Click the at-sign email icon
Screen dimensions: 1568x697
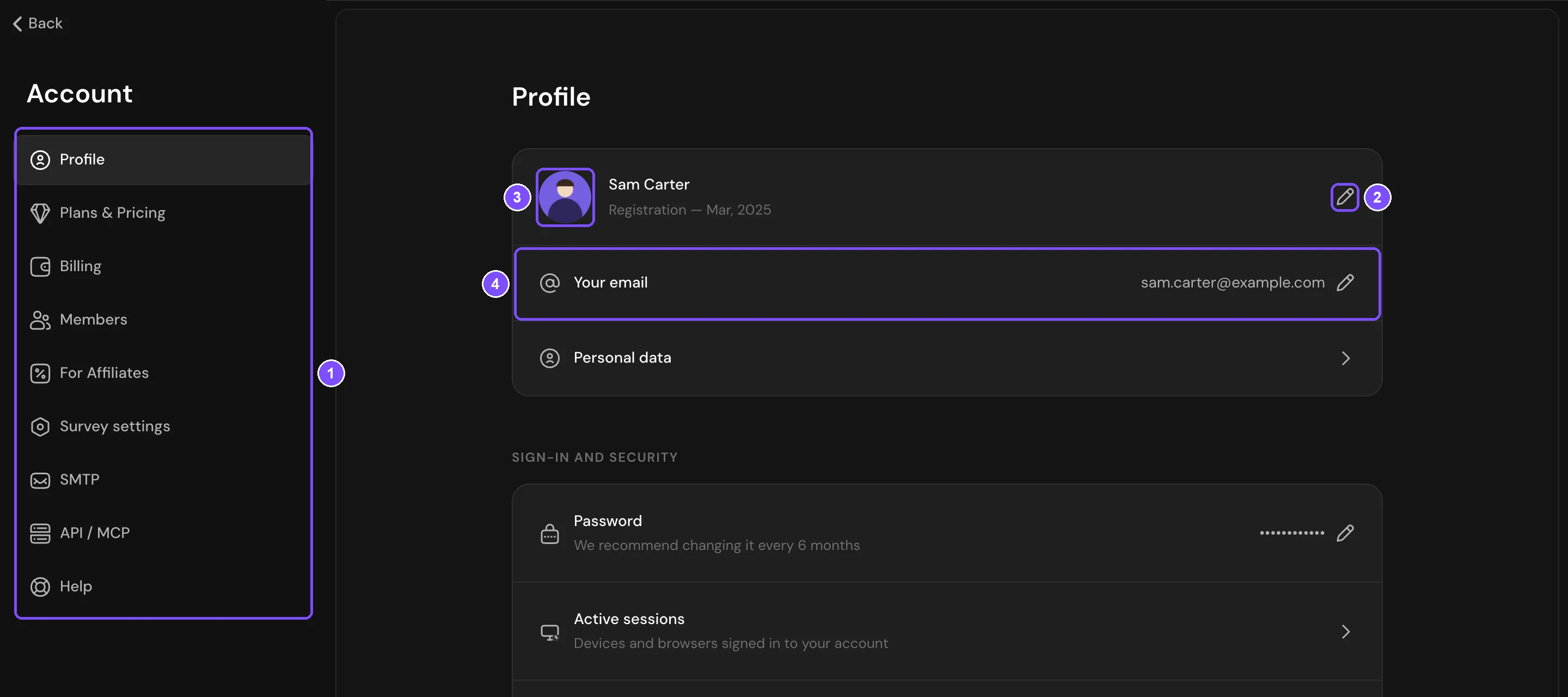pyautogui.click(x=550, y=283)
